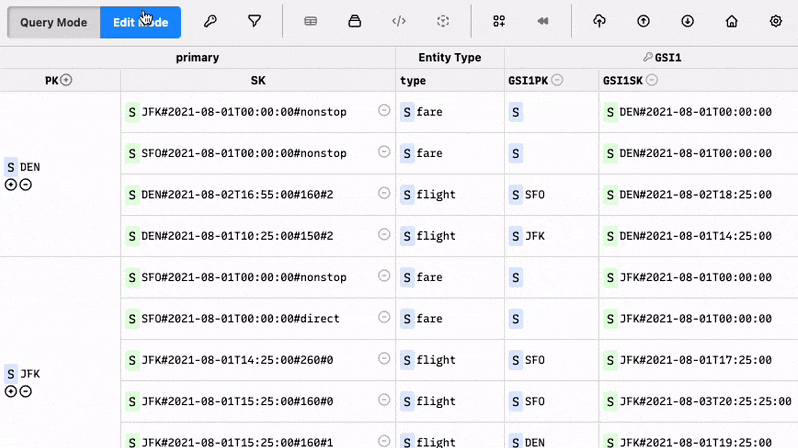Click the dashed circle toolbar icon
The width and height of the screenshot is (798, 448).
pos(443,21)
